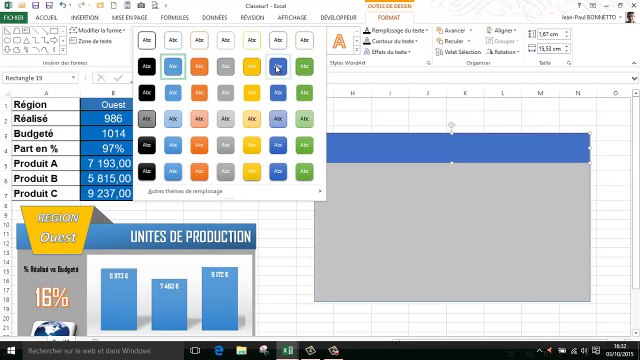
Task: Open File Explorer from taskbar
Action: pos(241,351)
